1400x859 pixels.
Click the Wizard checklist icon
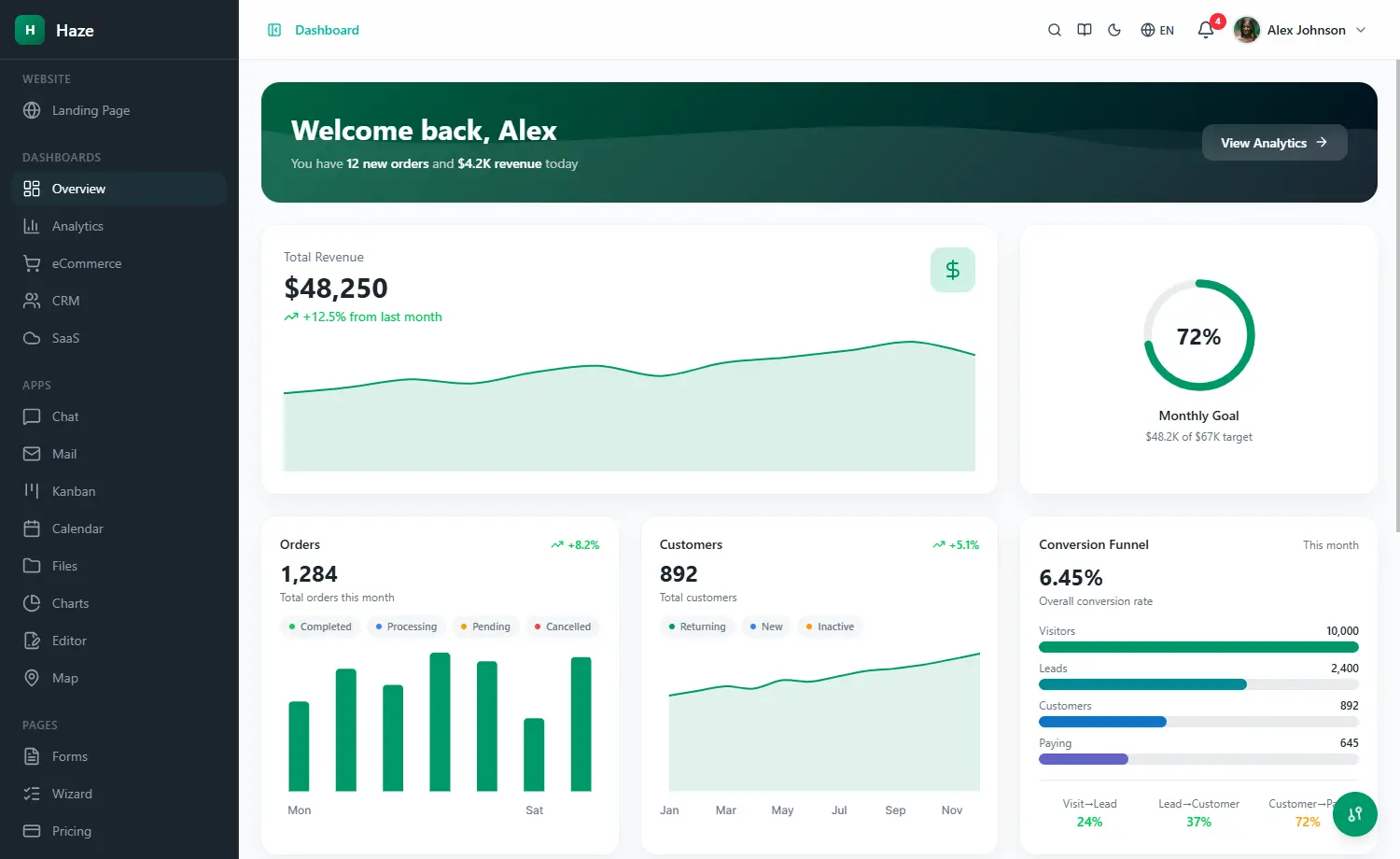(32, 794)
